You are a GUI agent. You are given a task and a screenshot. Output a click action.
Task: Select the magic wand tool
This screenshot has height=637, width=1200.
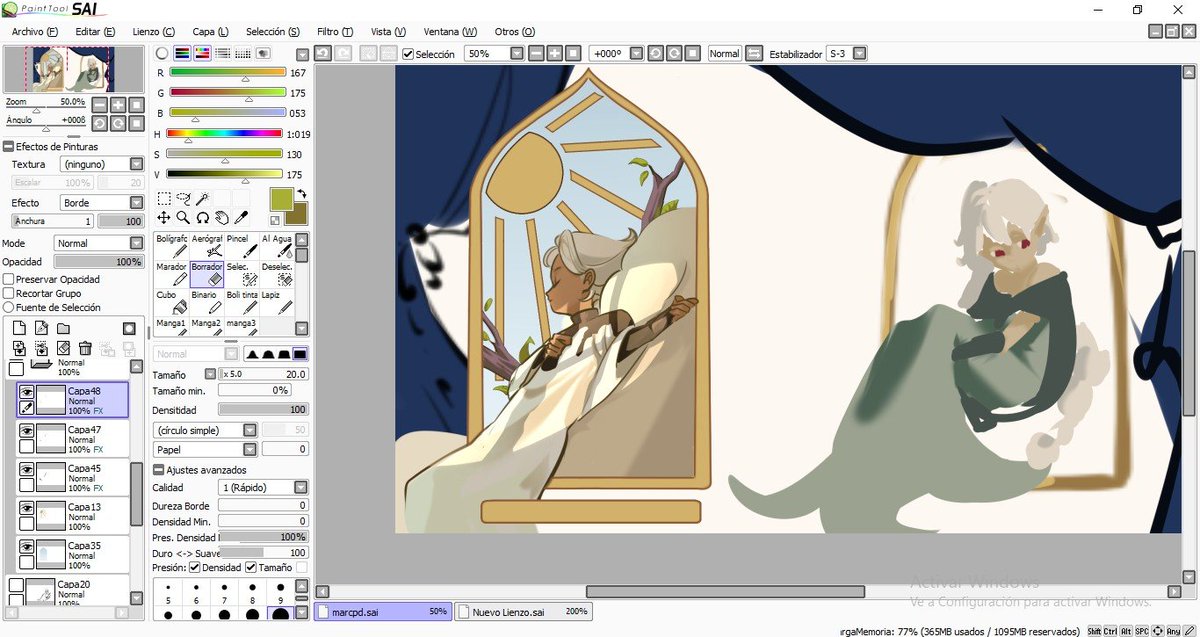click(202, 198)
